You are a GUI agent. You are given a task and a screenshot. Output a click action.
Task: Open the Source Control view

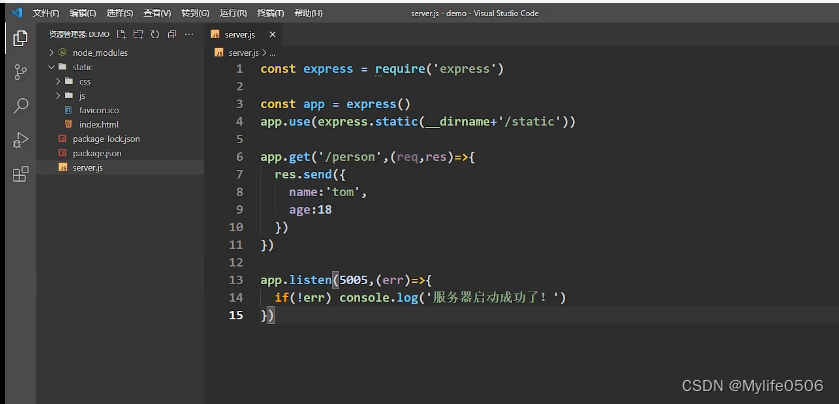coord(20,72)
